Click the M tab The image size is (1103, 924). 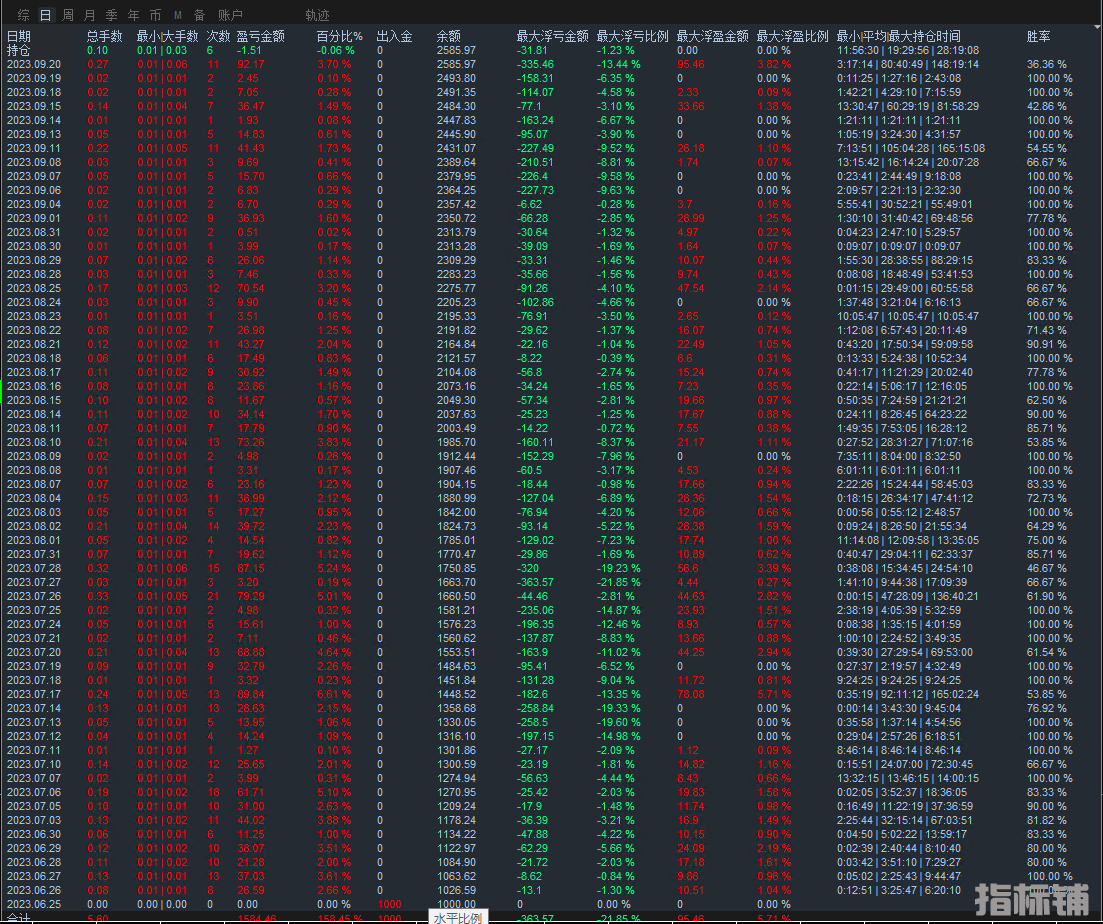pos(177,15)
